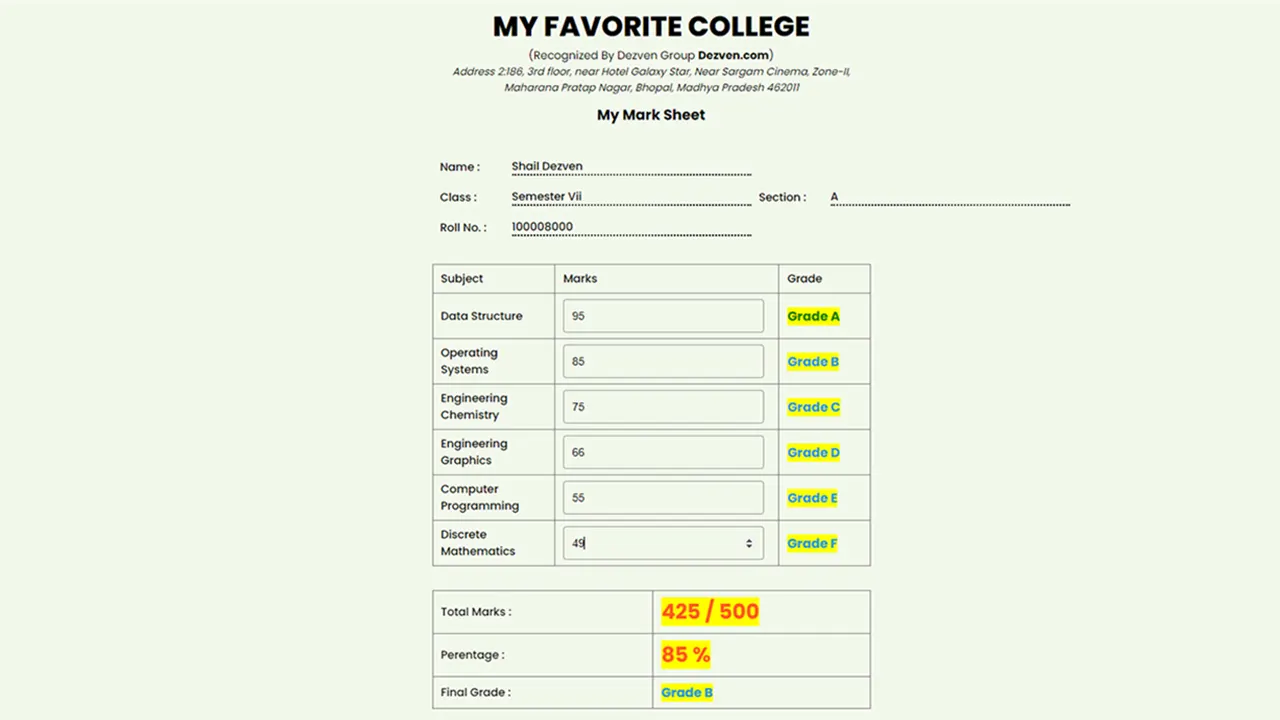The height and width of the screenshot is (720, 1280).
Task: Click the increment arrow on Discrete Mathematics spinner
Action: (x=748, y=538)
